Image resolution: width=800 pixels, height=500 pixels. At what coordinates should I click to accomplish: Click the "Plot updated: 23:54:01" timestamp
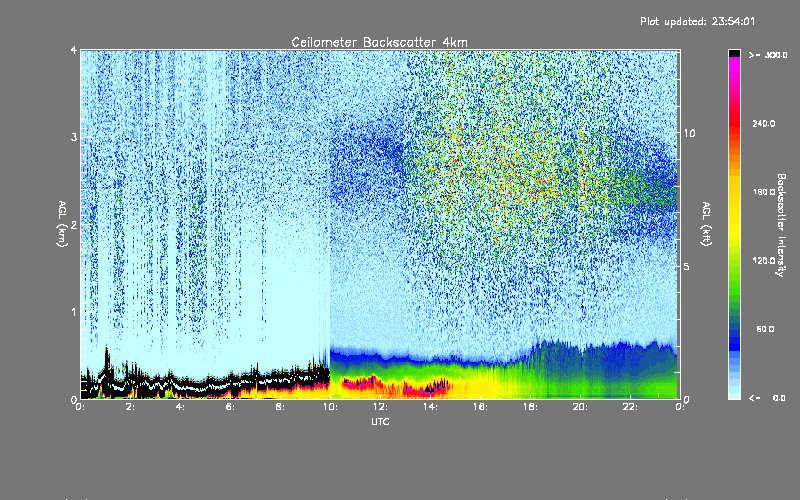(x=697, y=21)
